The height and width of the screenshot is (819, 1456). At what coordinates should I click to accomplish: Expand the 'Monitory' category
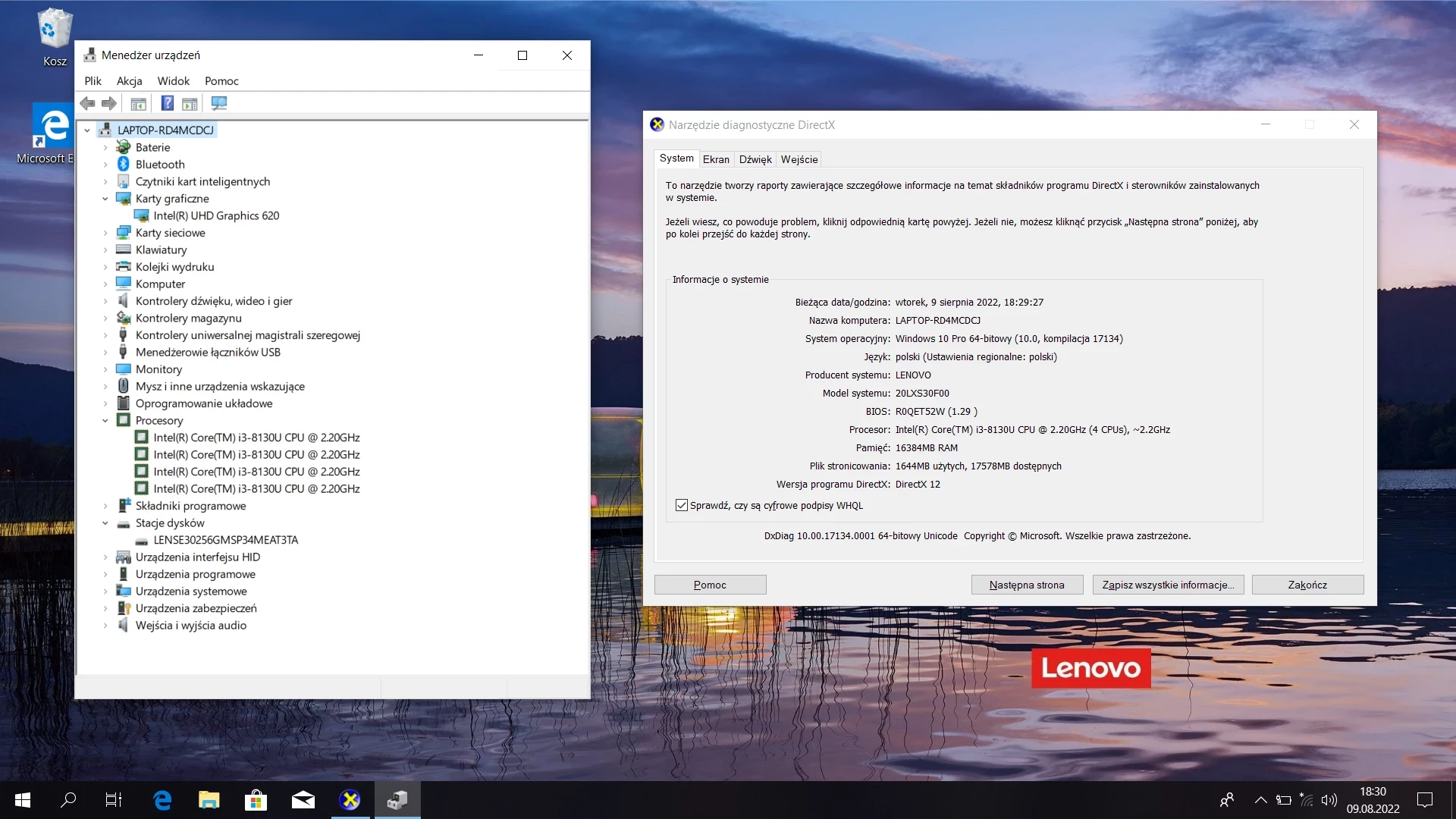[x=106, y=369]
